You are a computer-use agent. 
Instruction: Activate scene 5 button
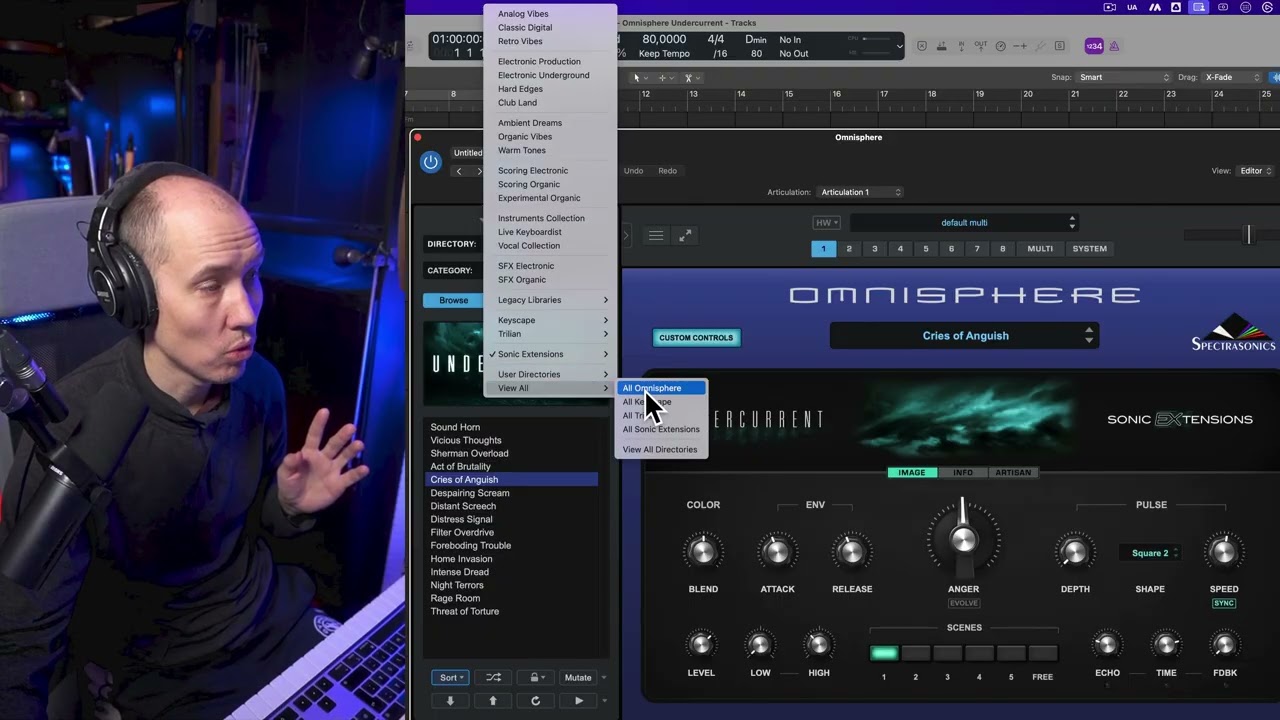(x=1011, y=653)
